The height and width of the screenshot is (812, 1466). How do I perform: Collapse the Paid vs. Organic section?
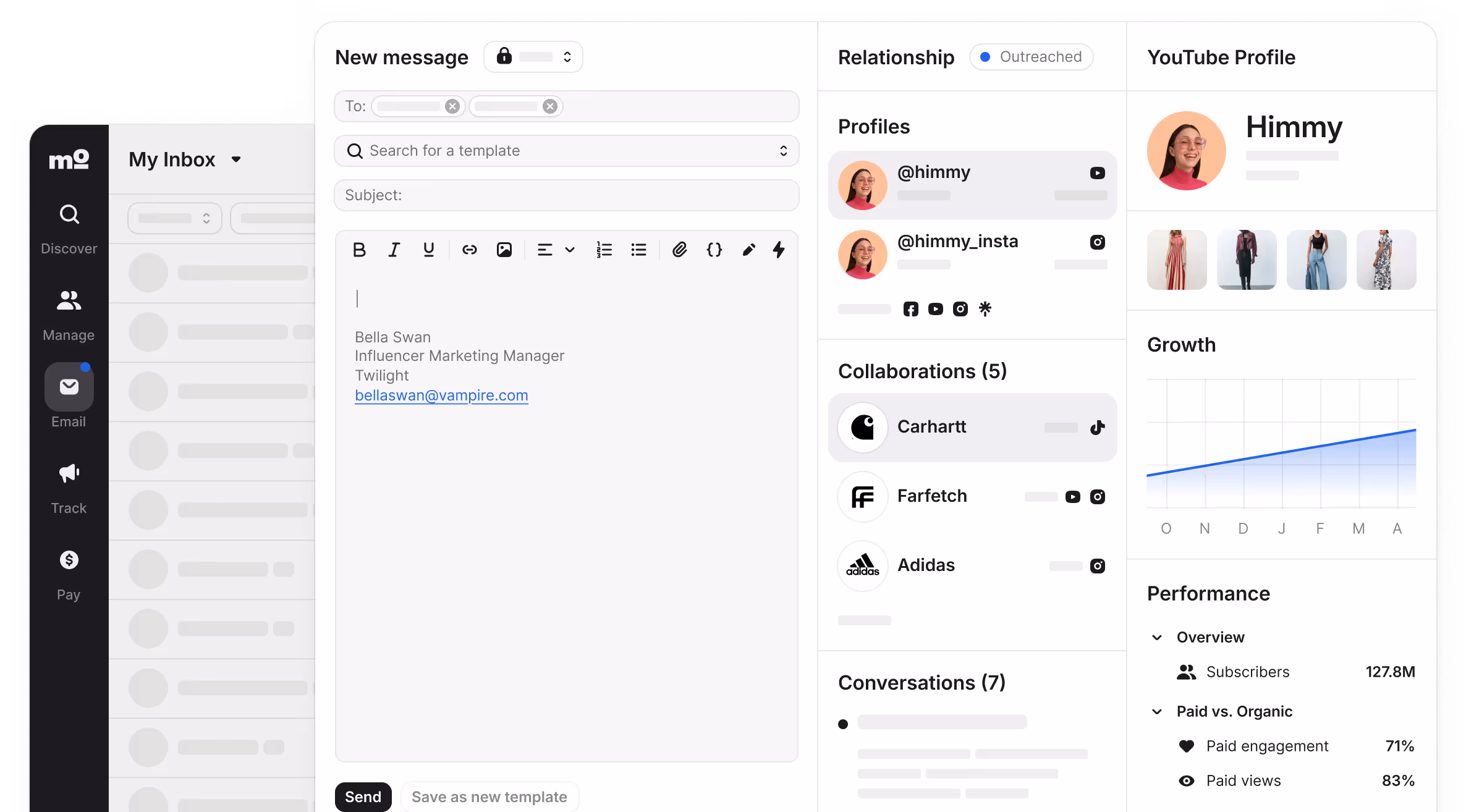1157,711
